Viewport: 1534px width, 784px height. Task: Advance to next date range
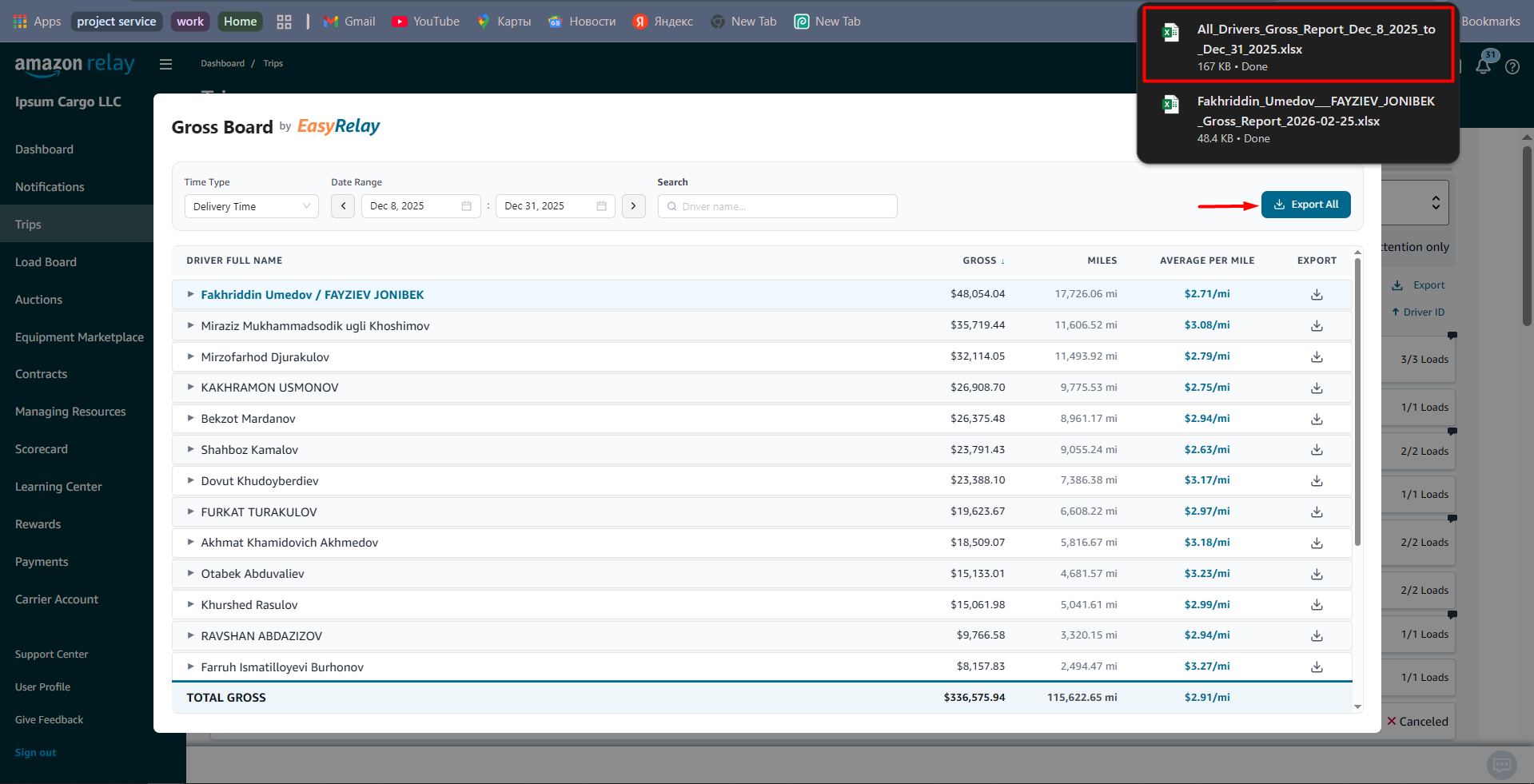tap(633, 206)
